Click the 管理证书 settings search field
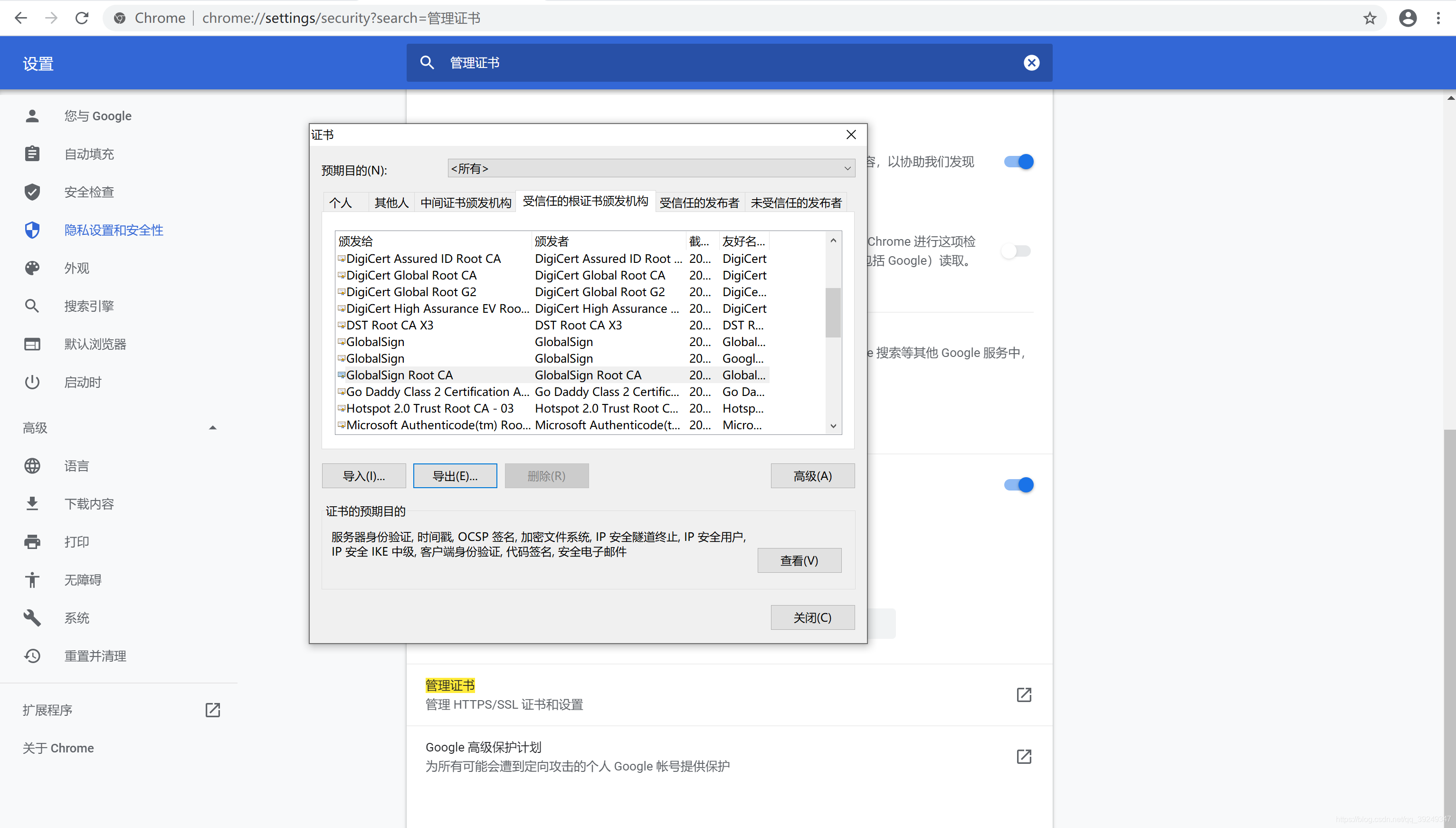Image resolution: width=1456 pixels, height=828 pixels. pyautogui.click(x=729, y=63)
